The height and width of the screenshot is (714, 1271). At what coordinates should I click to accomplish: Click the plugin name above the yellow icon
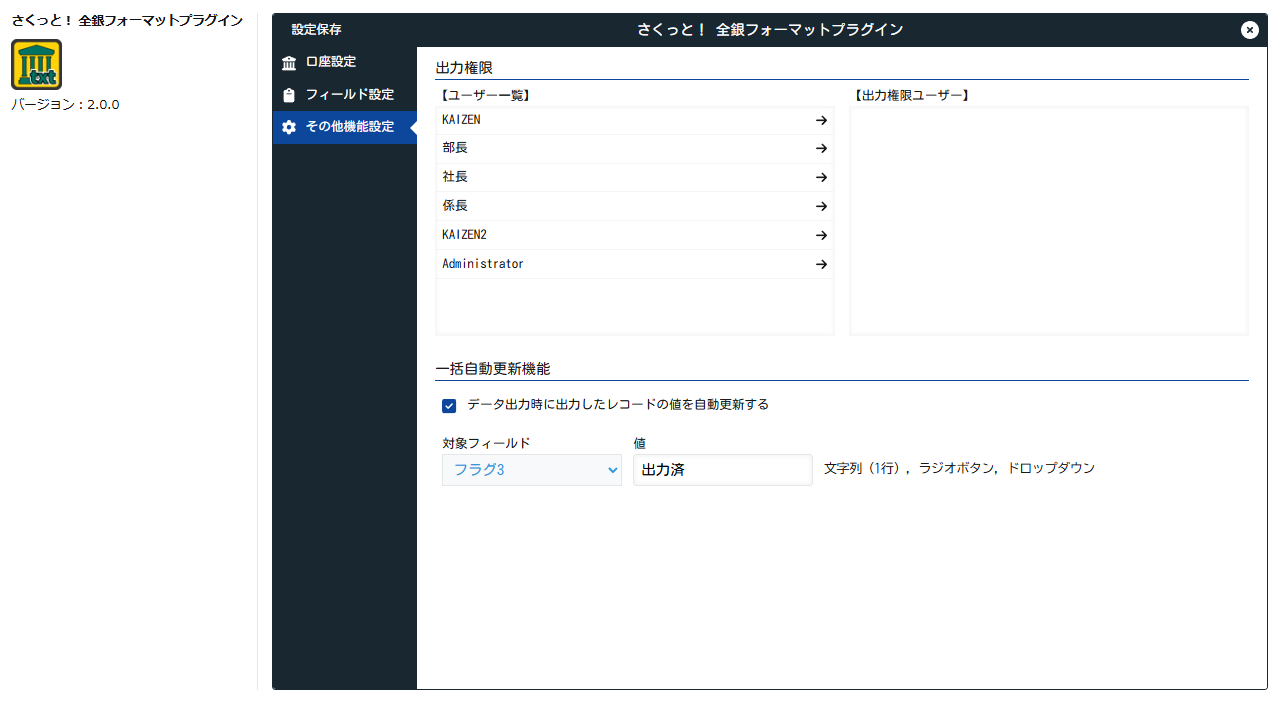127,21
